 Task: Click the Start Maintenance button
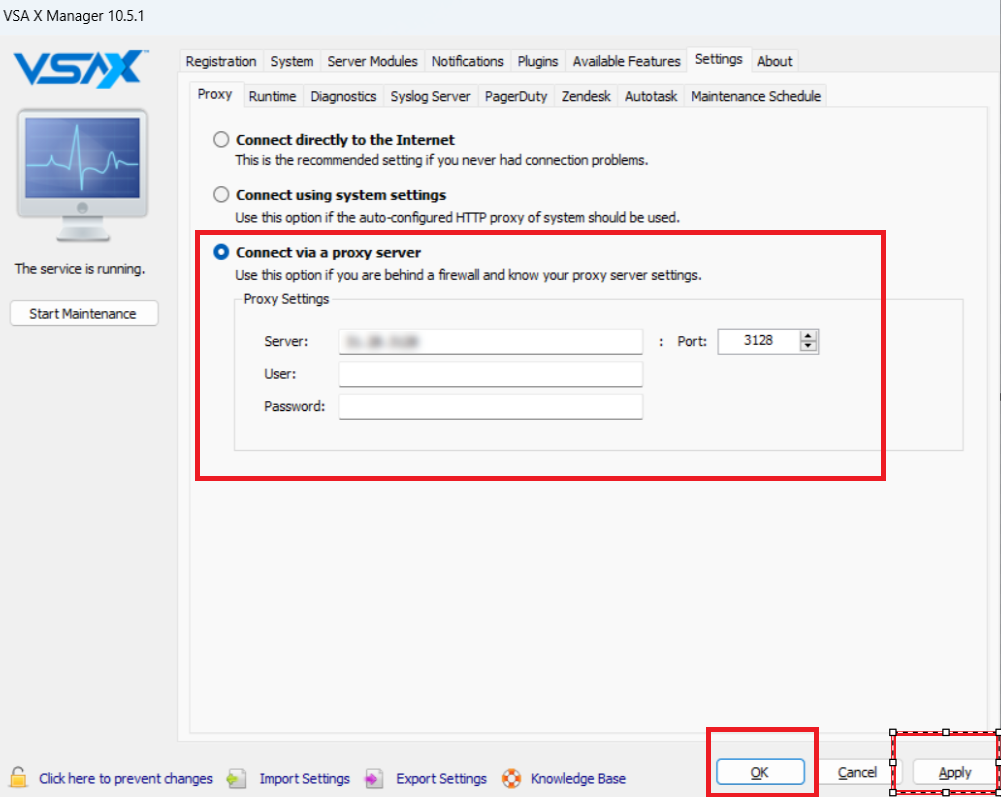pos(83,313)
